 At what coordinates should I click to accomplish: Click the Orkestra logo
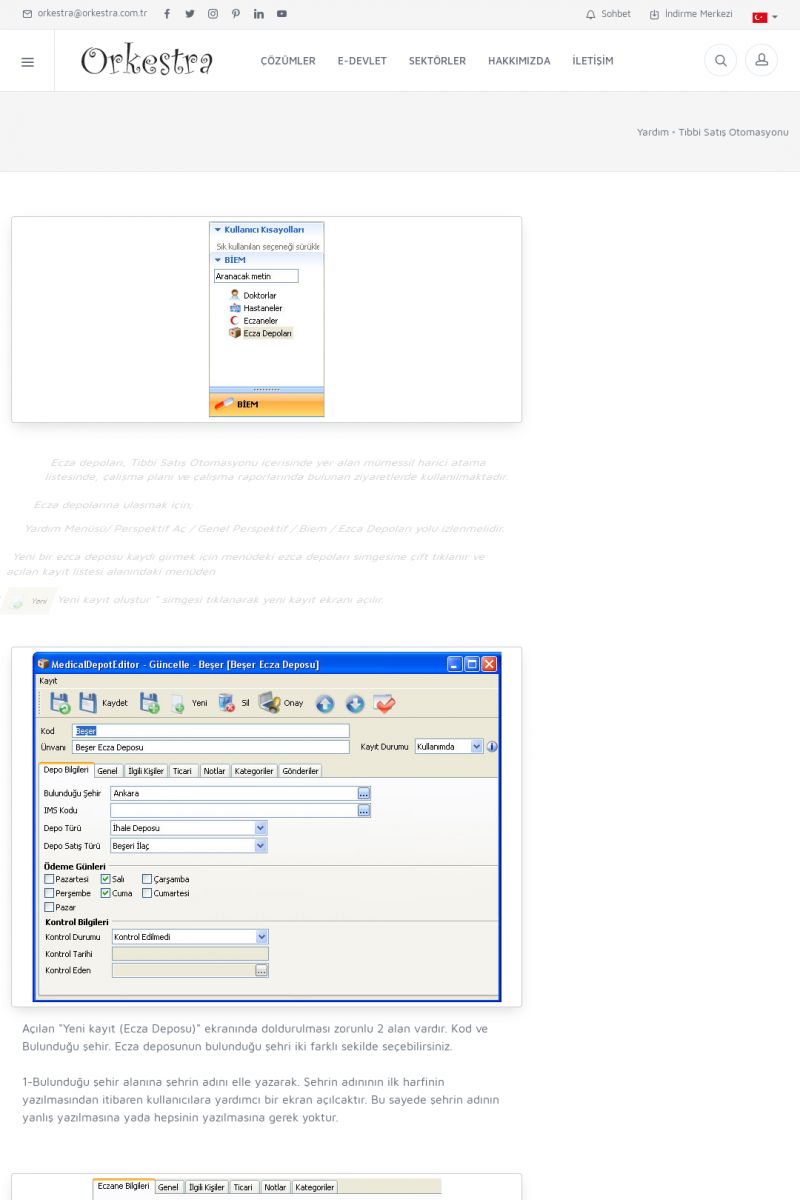(147, 61)
